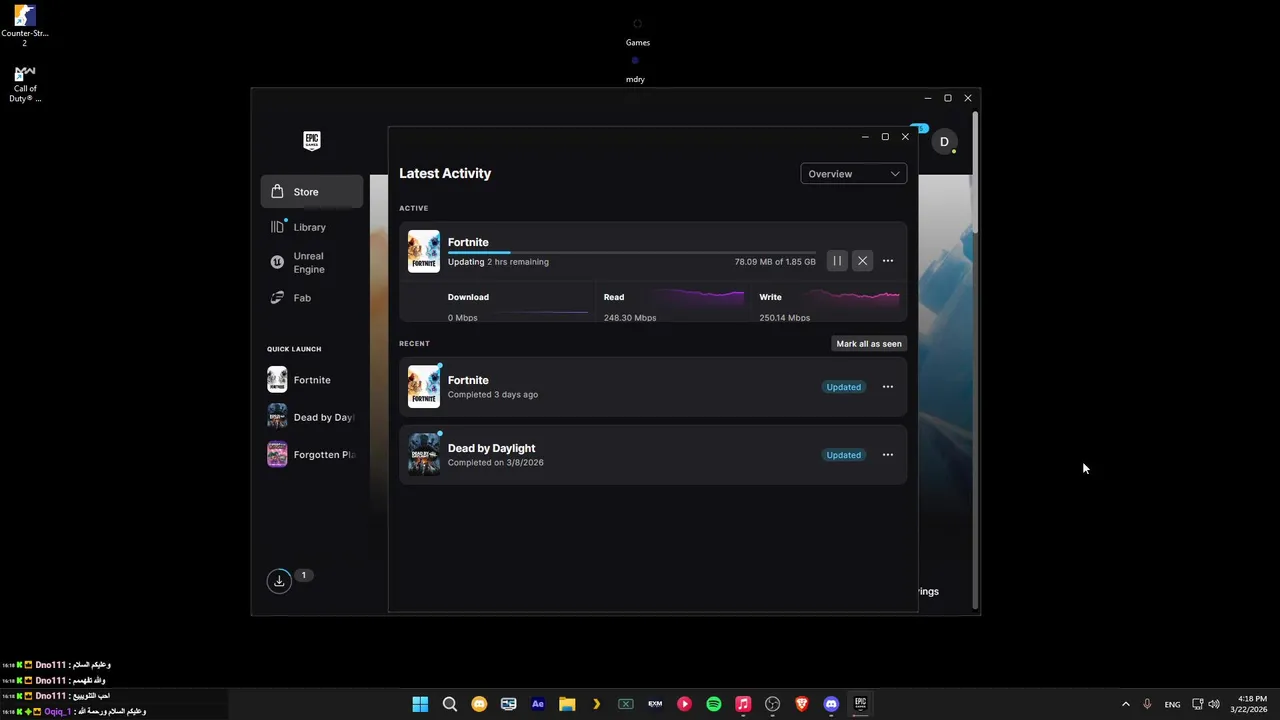This screenshot has width=1280, height=720.
Task: Pause the Fortnite update
Action: pos(837,261)
